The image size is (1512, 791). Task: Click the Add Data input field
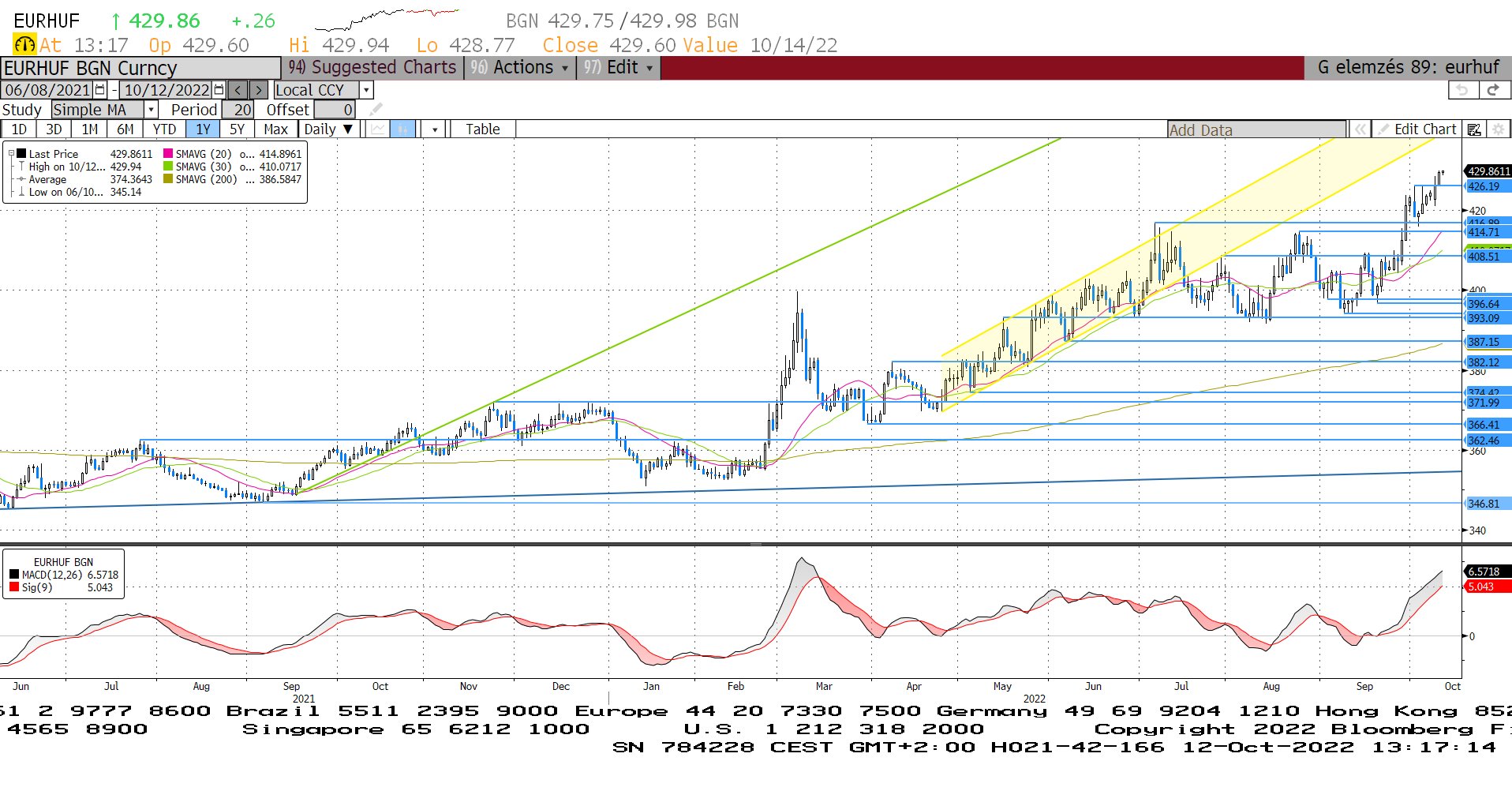[1256, 129]
